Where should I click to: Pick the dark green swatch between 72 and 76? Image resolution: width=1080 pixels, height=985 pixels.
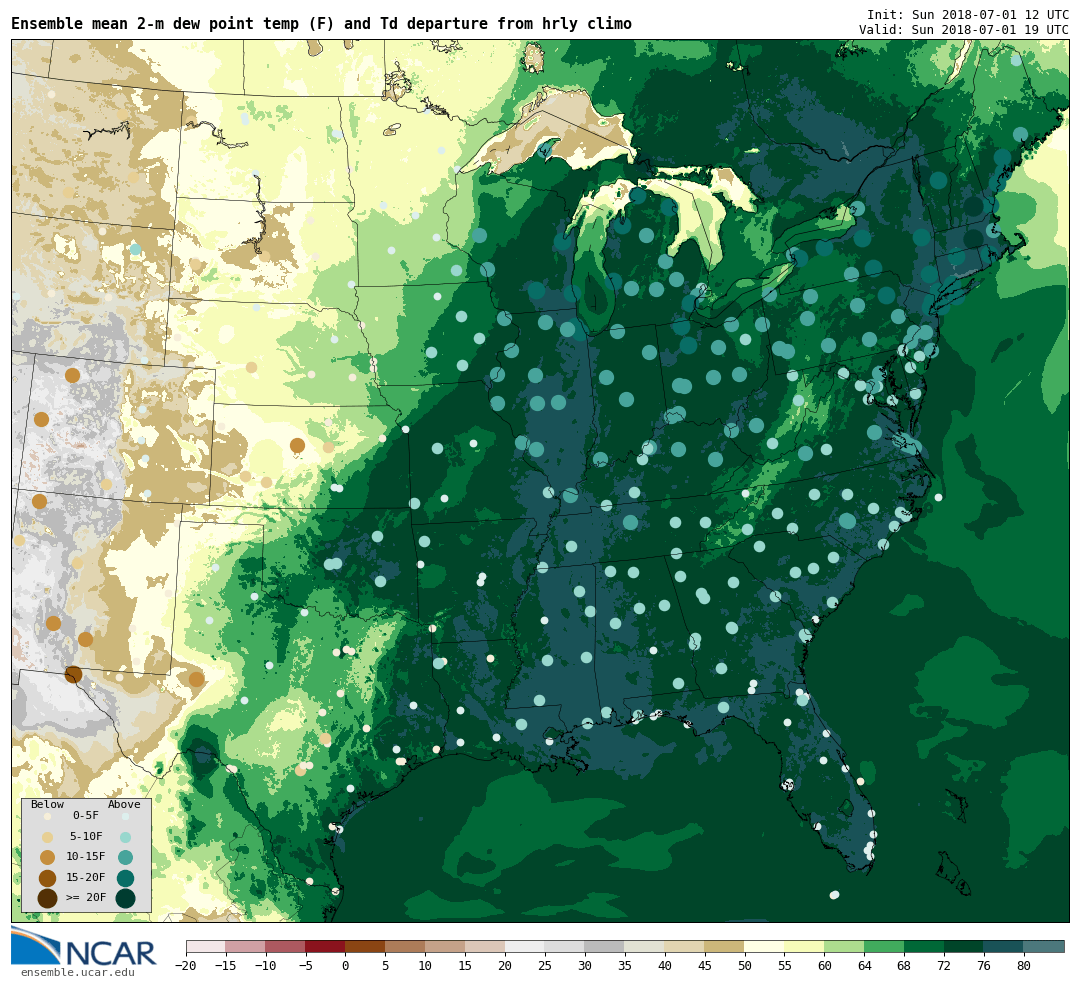pyautogui.click(x=965, y=946)
